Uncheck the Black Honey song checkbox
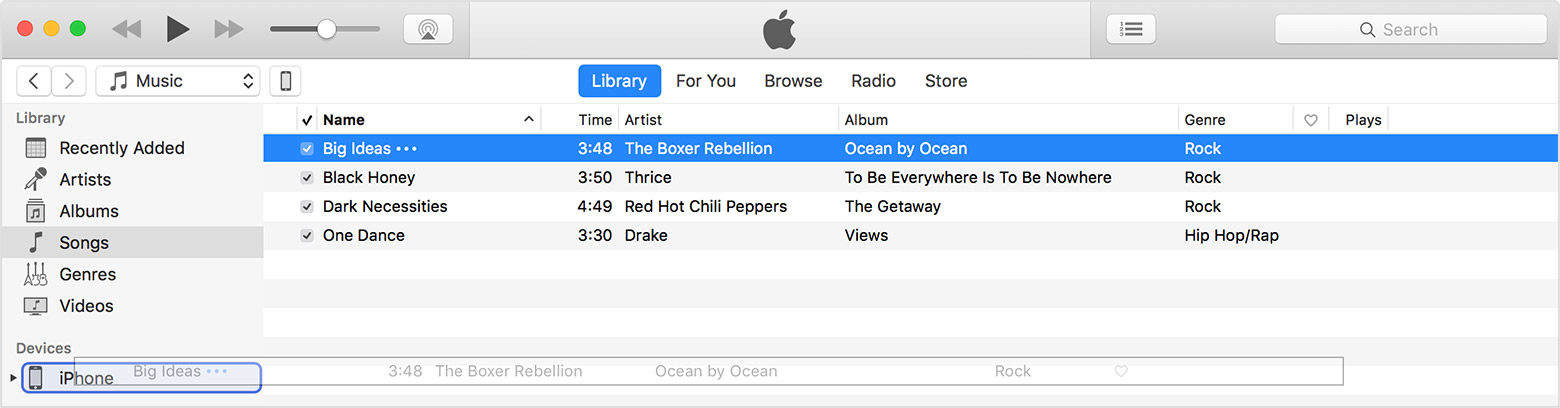This screenshot has height=408, width=1560. tap(307, 177)
